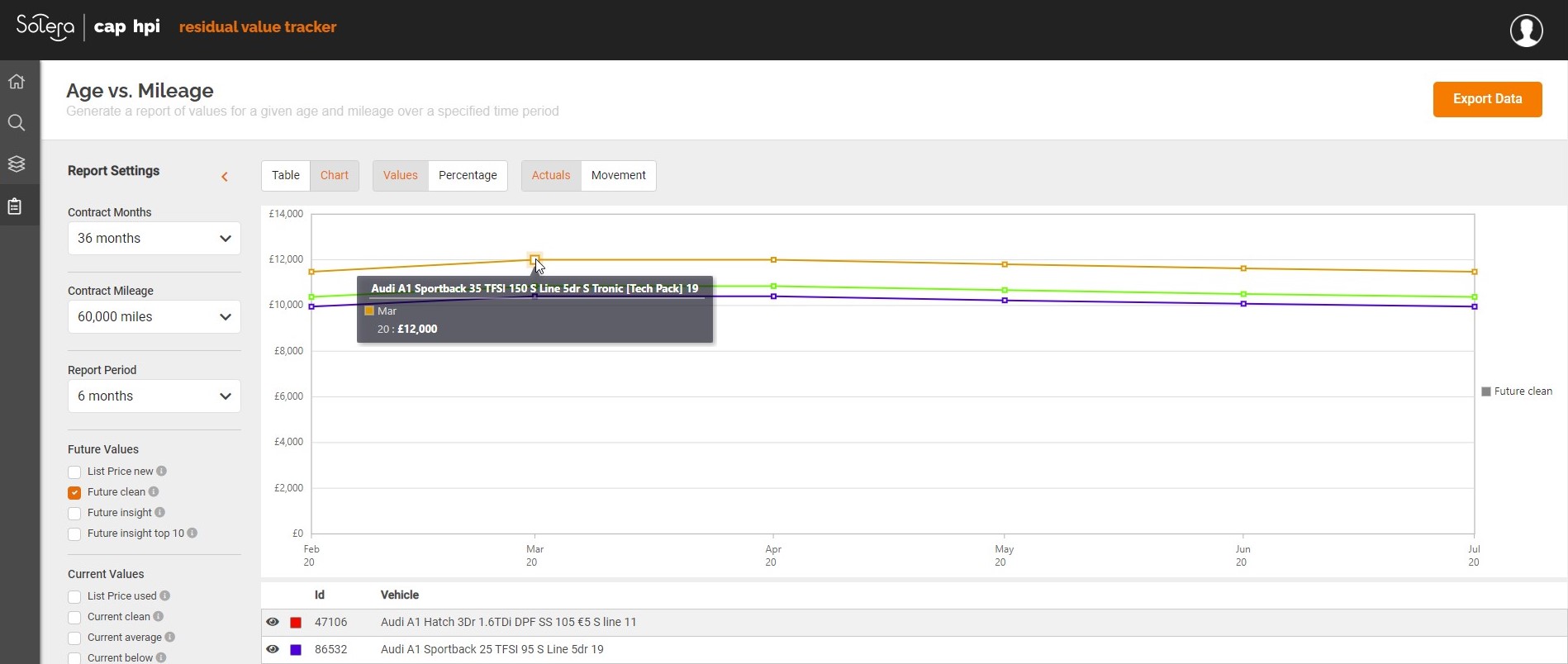Open Contract Months 36 months dropdown

pyautogui.click(x=154, y=238)
